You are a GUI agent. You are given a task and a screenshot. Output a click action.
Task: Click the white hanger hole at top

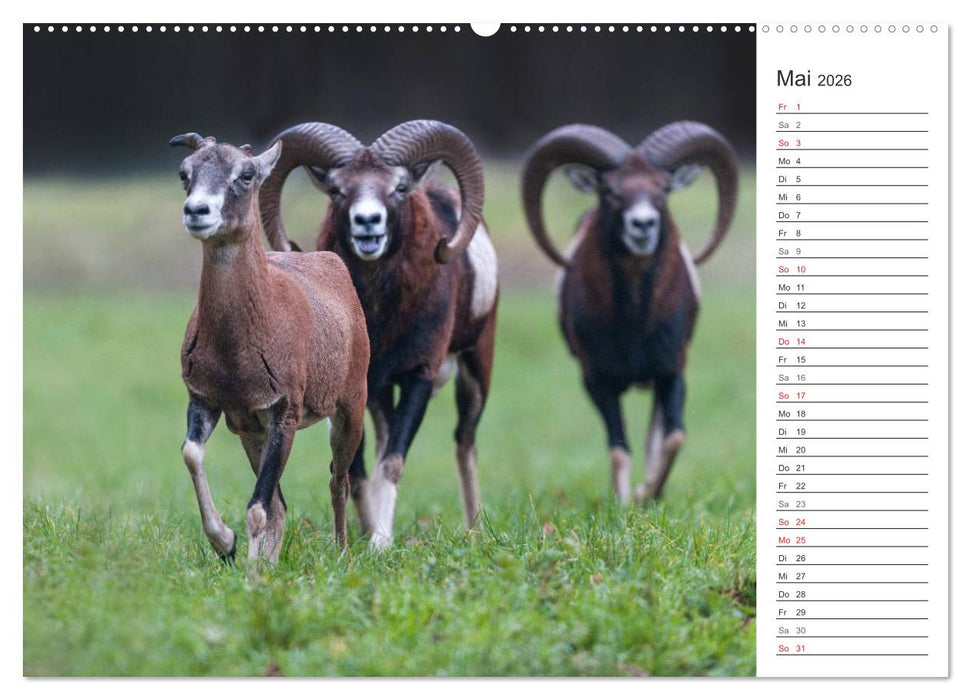(x=485, y=28)
